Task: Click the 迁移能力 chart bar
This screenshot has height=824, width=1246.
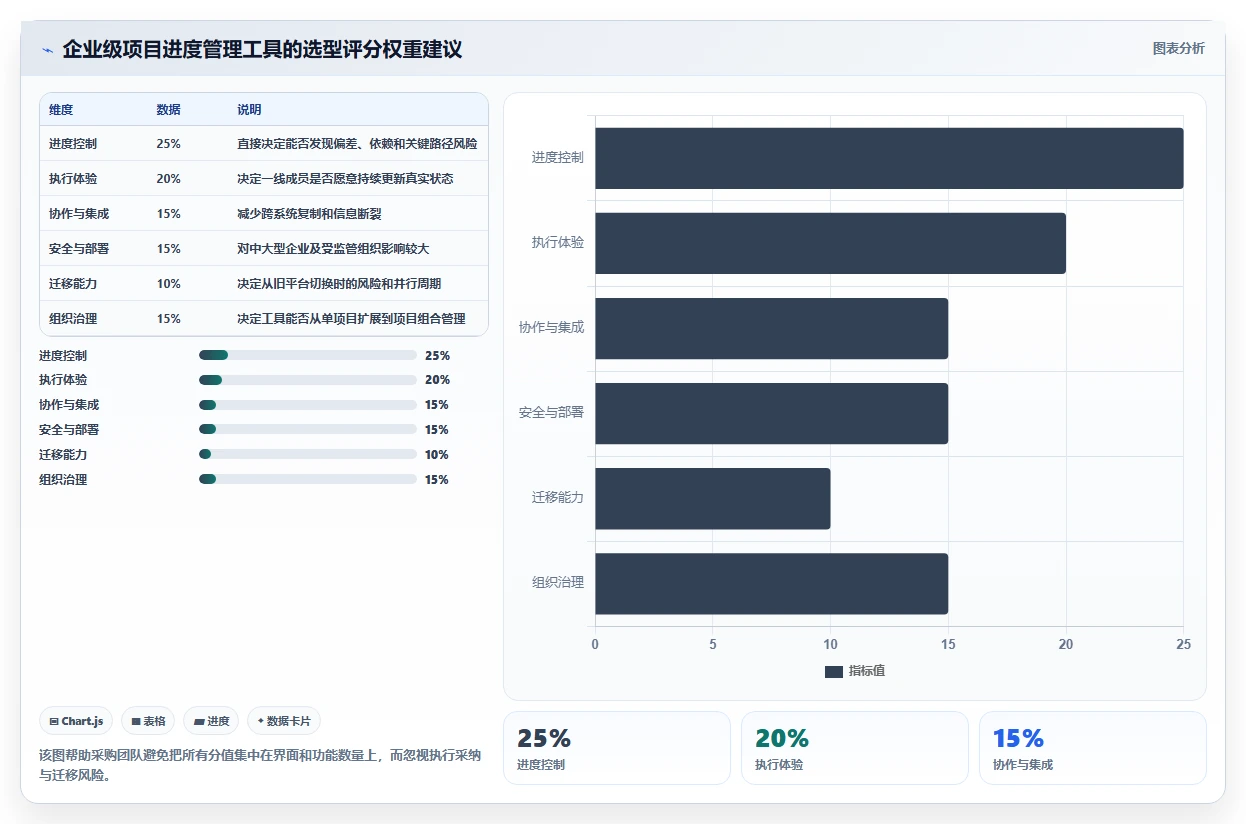Action: (712, 498)
